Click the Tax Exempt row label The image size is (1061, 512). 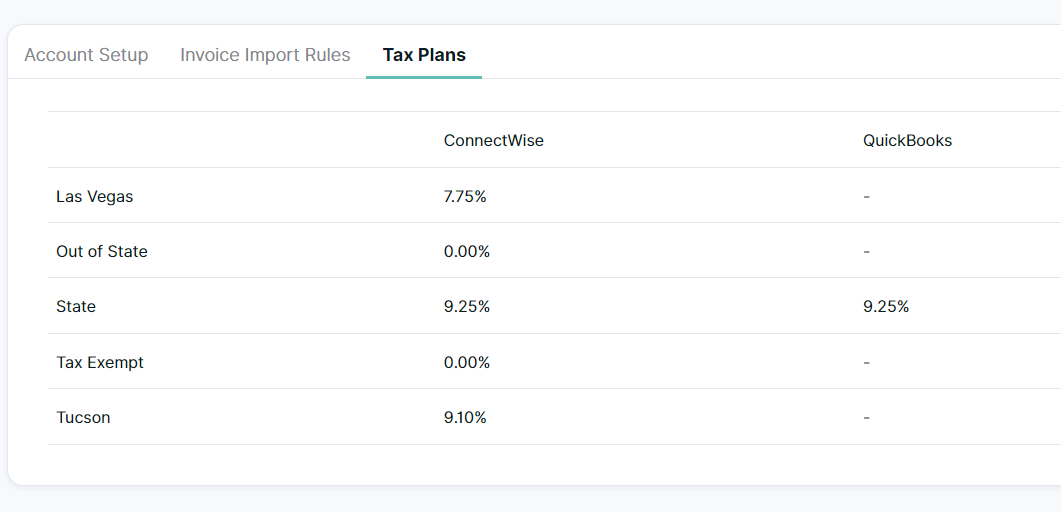tap(100, 363)
